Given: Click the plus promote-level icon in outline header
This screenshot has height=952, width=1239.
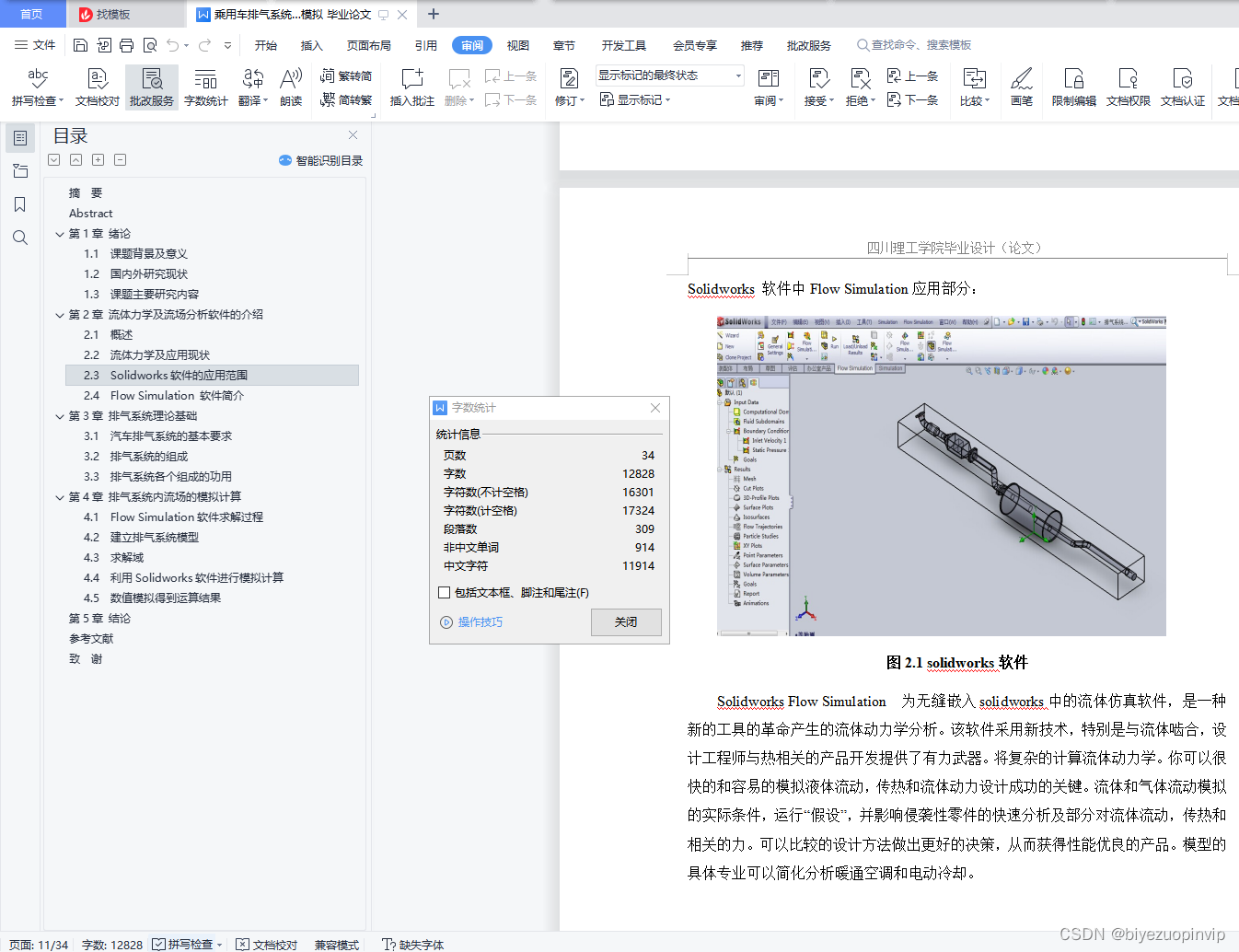Looking at the screenshot, I should 98,160.
